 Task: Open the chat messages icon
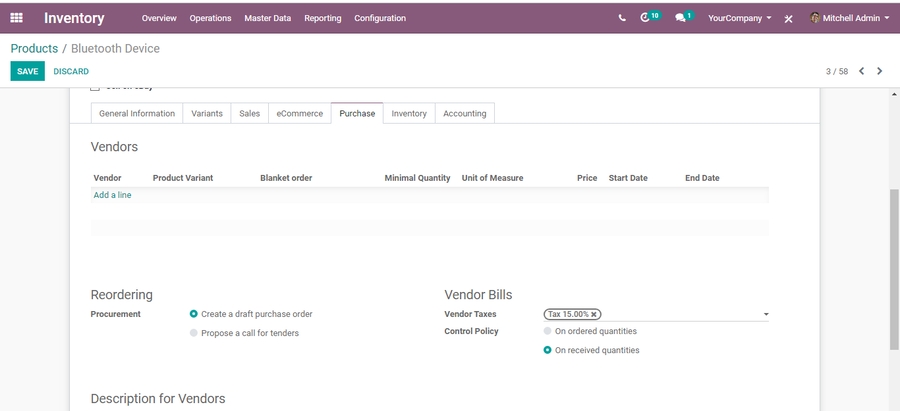click(x=681, y=18)
